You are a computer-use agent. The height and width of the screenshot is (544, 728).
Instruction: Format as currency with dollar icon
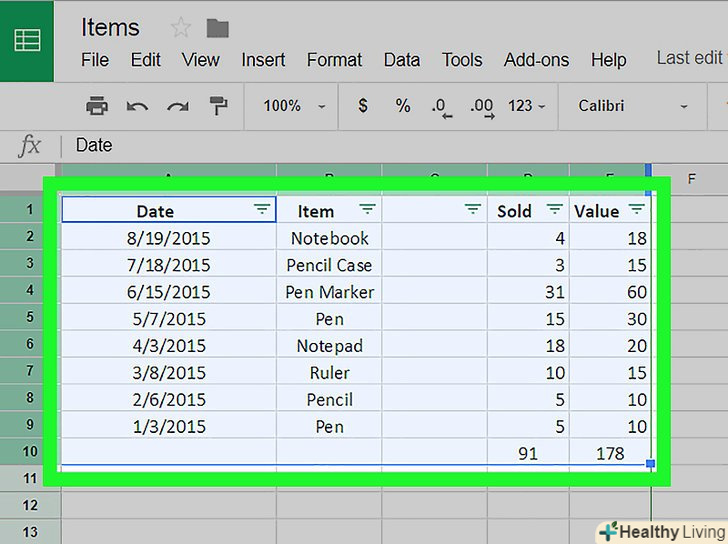click(363, 106)
